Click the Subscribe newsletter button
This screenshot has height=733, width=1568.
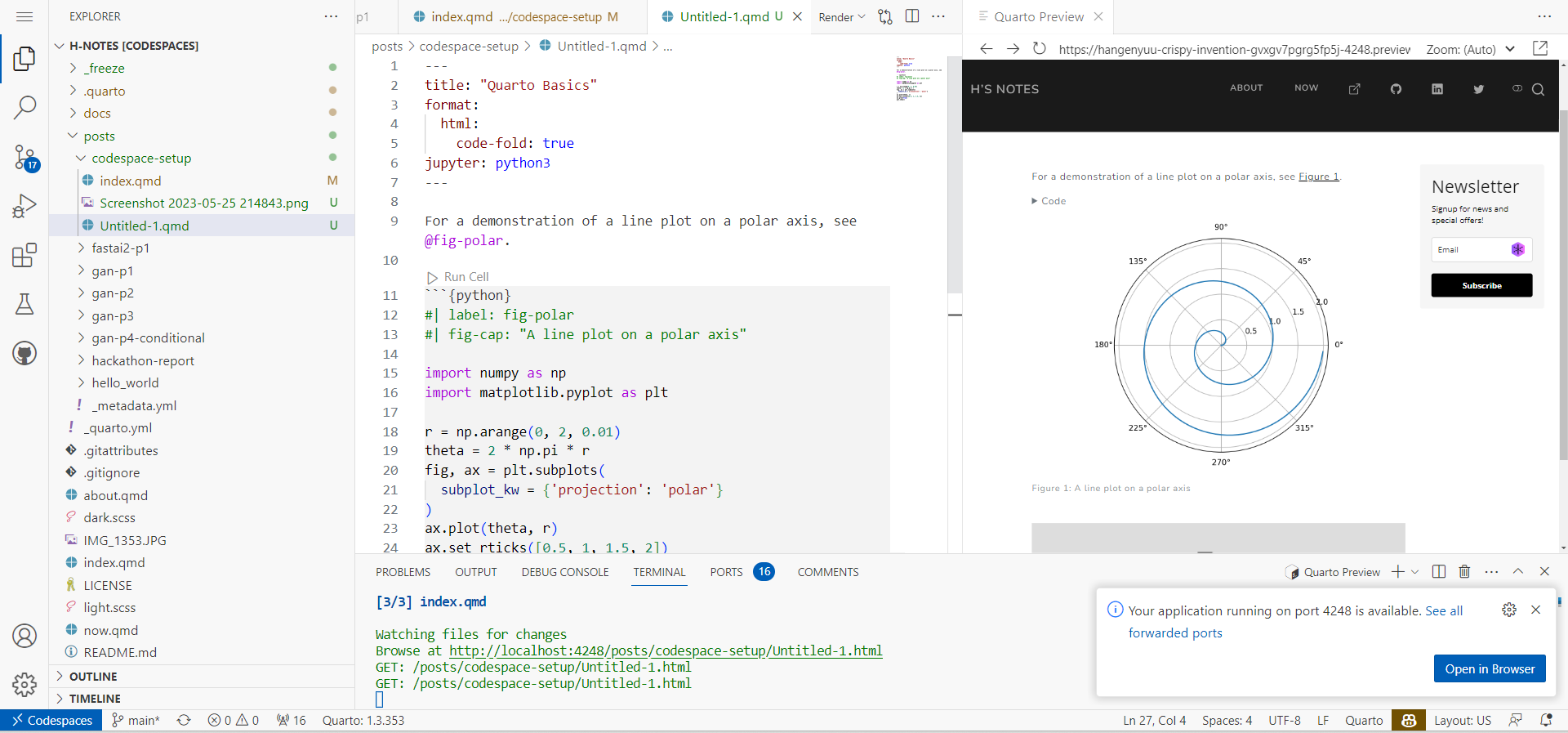point(1481,285)
